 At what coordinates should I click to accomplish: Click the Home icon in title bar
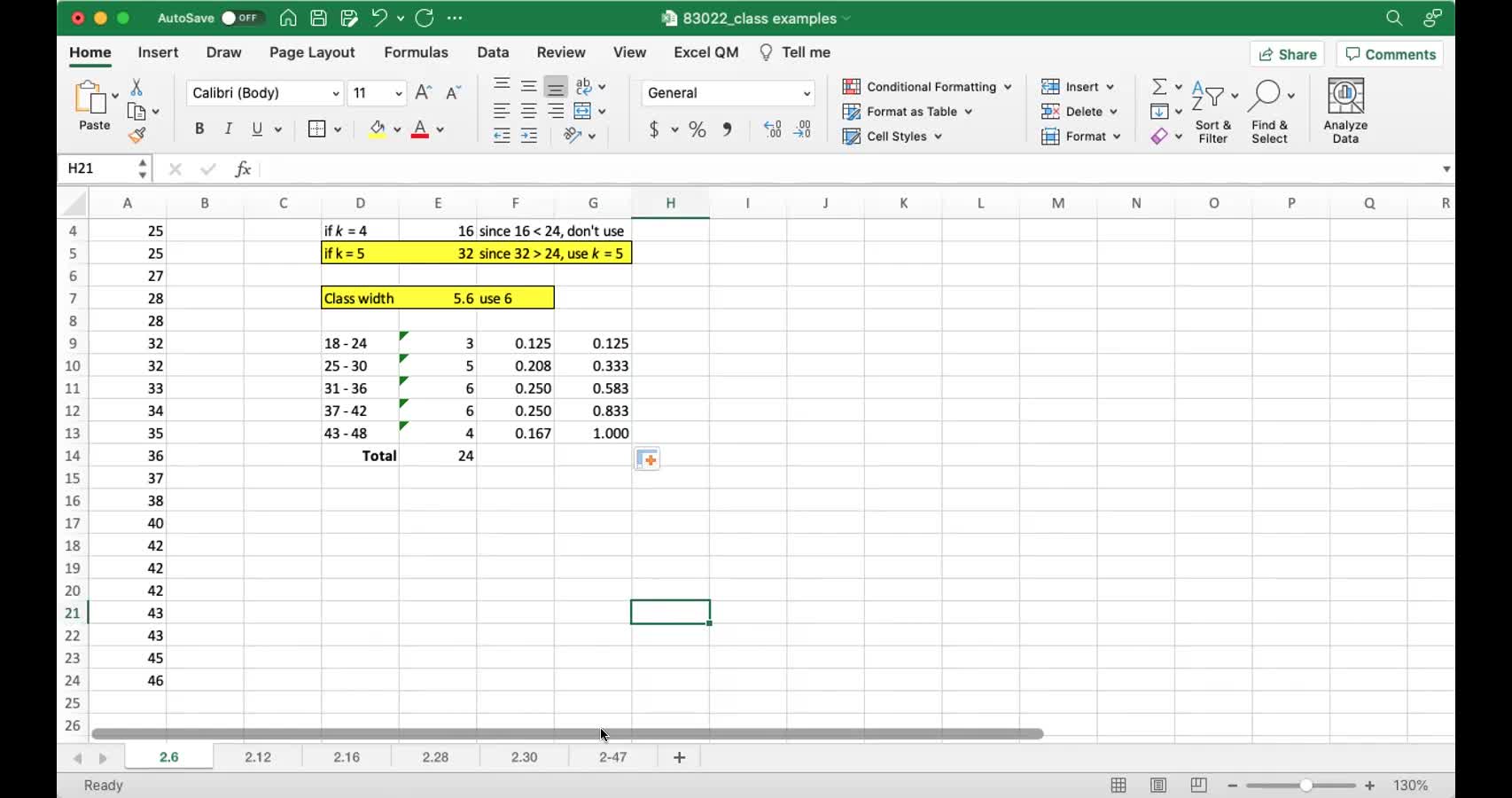pos(288,18)
